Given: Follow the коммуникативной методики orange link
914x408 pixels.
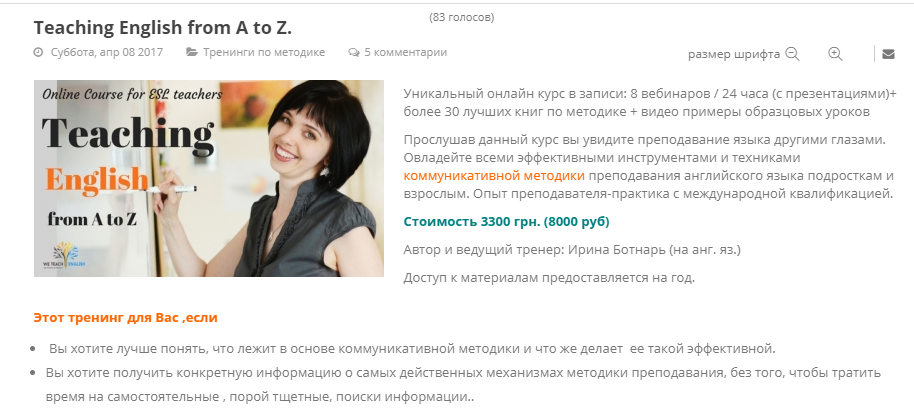Looking at the screenshot, I should tap(494, 175).
